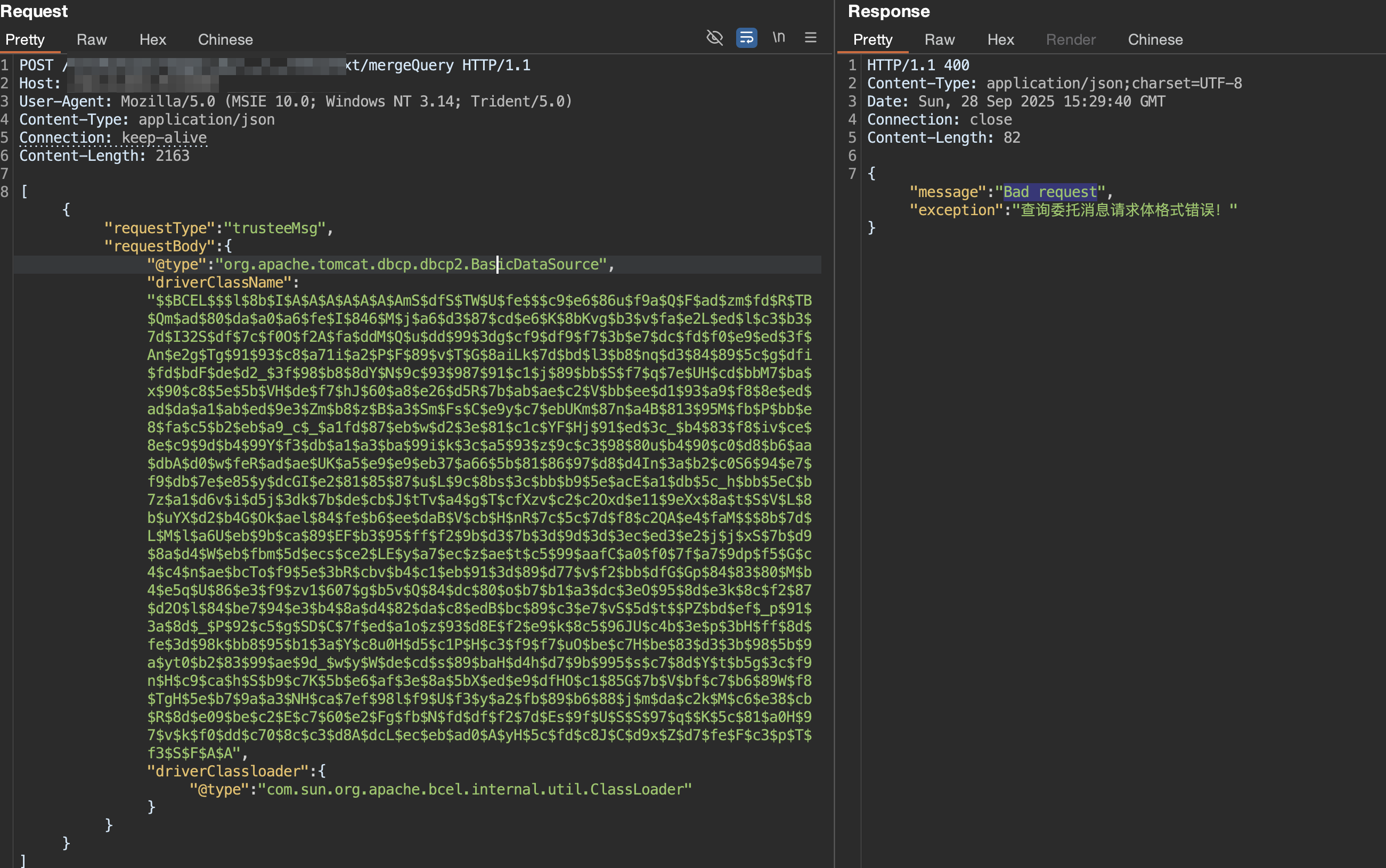
Task: Open the Request hamburger options menu
Action: click(x=810, y=38)
